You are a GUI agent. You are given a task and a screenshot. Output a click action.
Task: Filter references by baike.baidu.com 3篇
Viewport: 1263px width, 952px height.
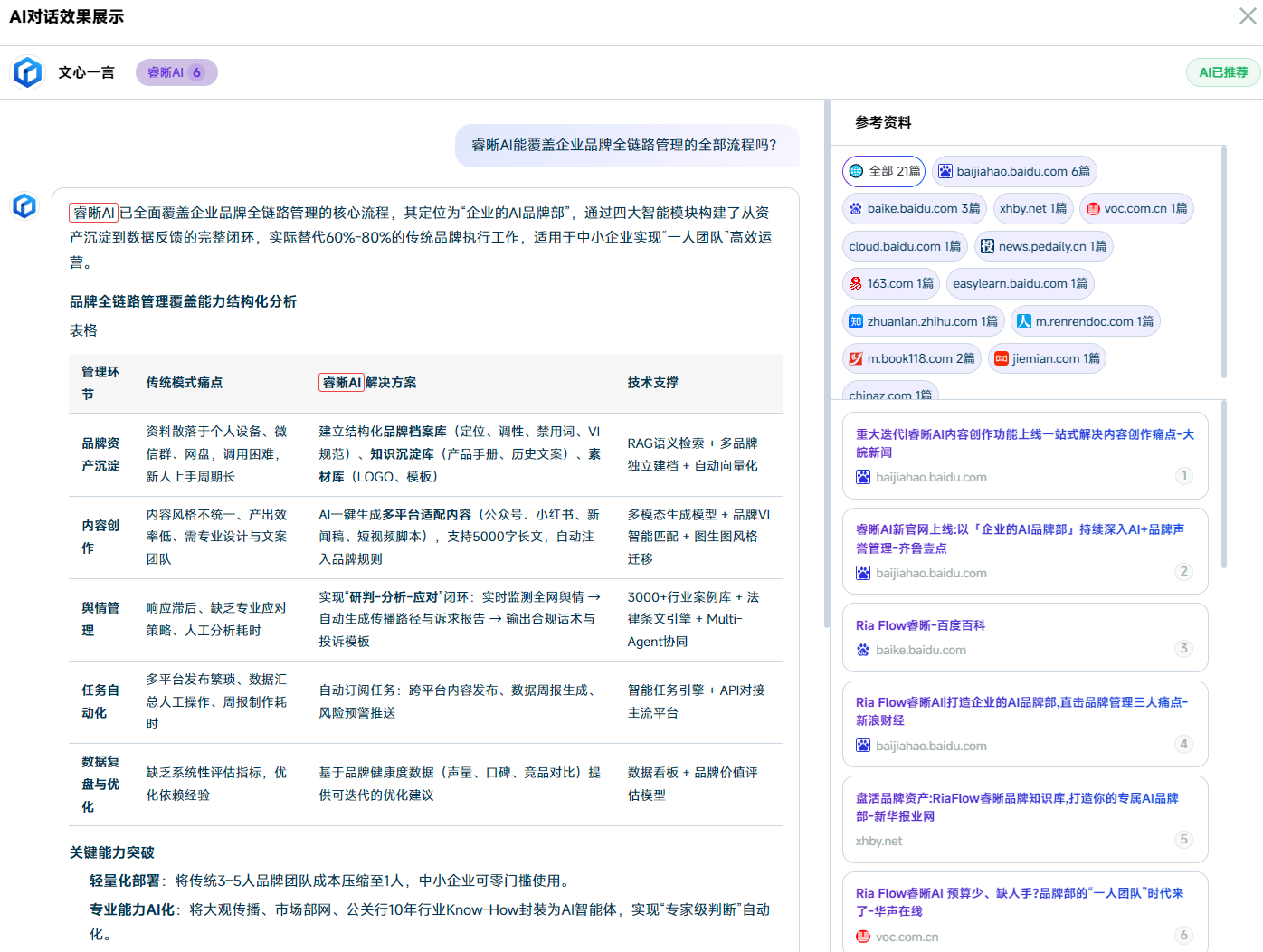tap(915, 208)
